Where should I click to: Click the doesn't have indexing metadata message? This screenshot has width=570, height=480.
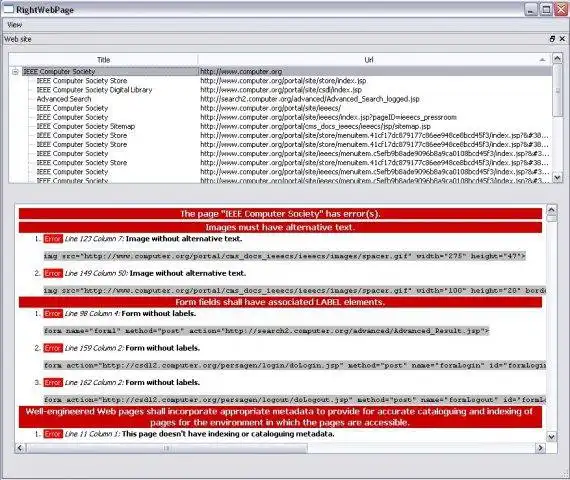pyautogui.click(x=228, y=434)
